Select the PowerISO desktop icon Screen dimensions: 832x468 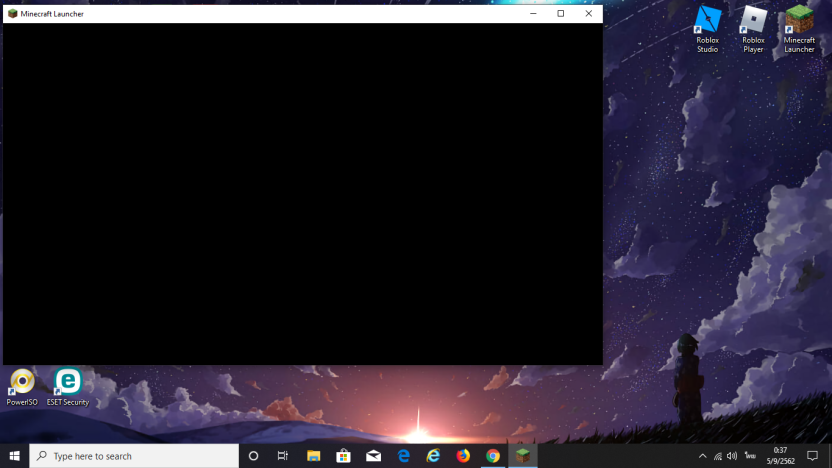pos(22,387)
